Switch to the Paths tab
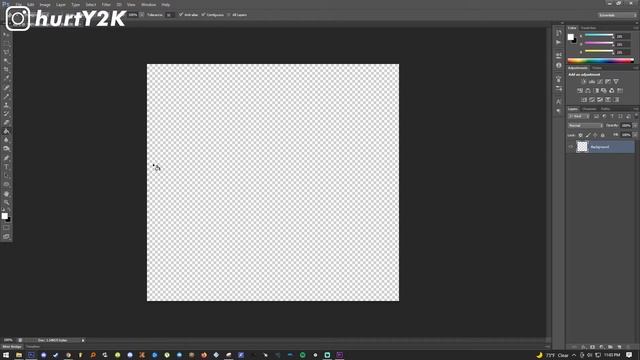Image resolution: width=640 pixels, height=360 pixels. (x=605, y=109)
